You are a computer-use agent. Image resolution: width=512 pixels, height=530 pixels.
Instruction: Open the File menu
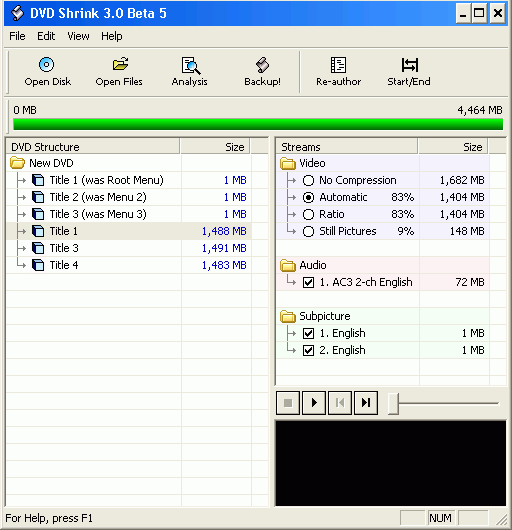tap(17, 36)
